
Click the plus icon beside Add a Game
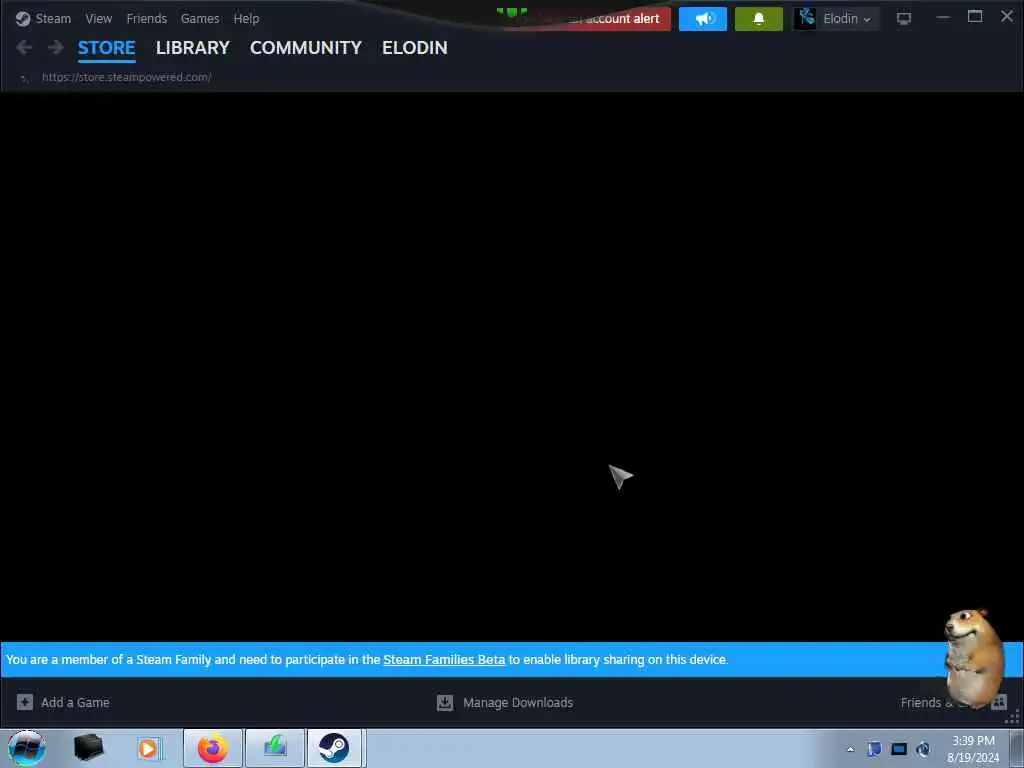point(25,703)
